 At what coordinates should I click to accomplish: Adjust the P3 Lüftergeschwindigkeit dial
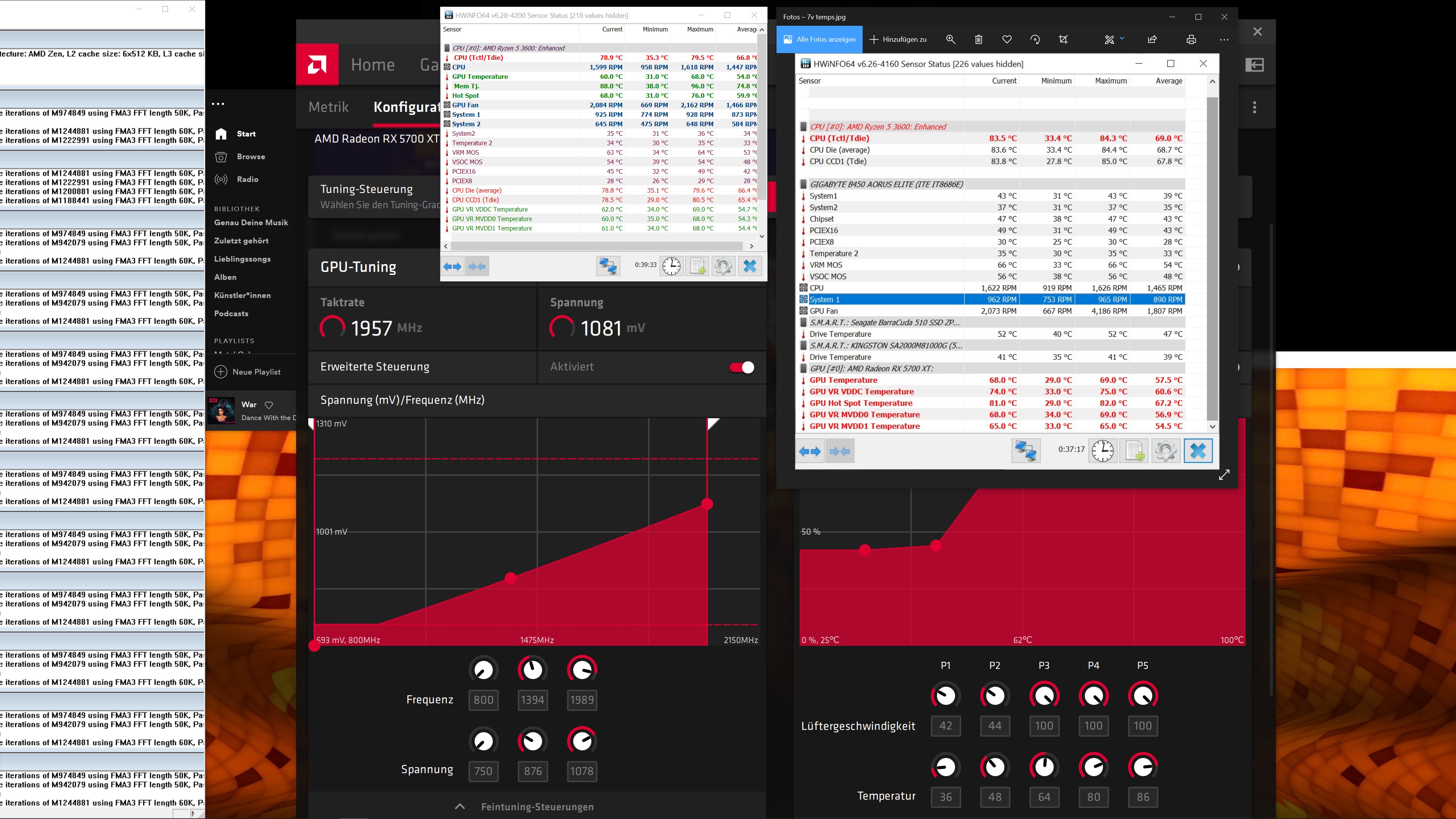coord(1044,695)
